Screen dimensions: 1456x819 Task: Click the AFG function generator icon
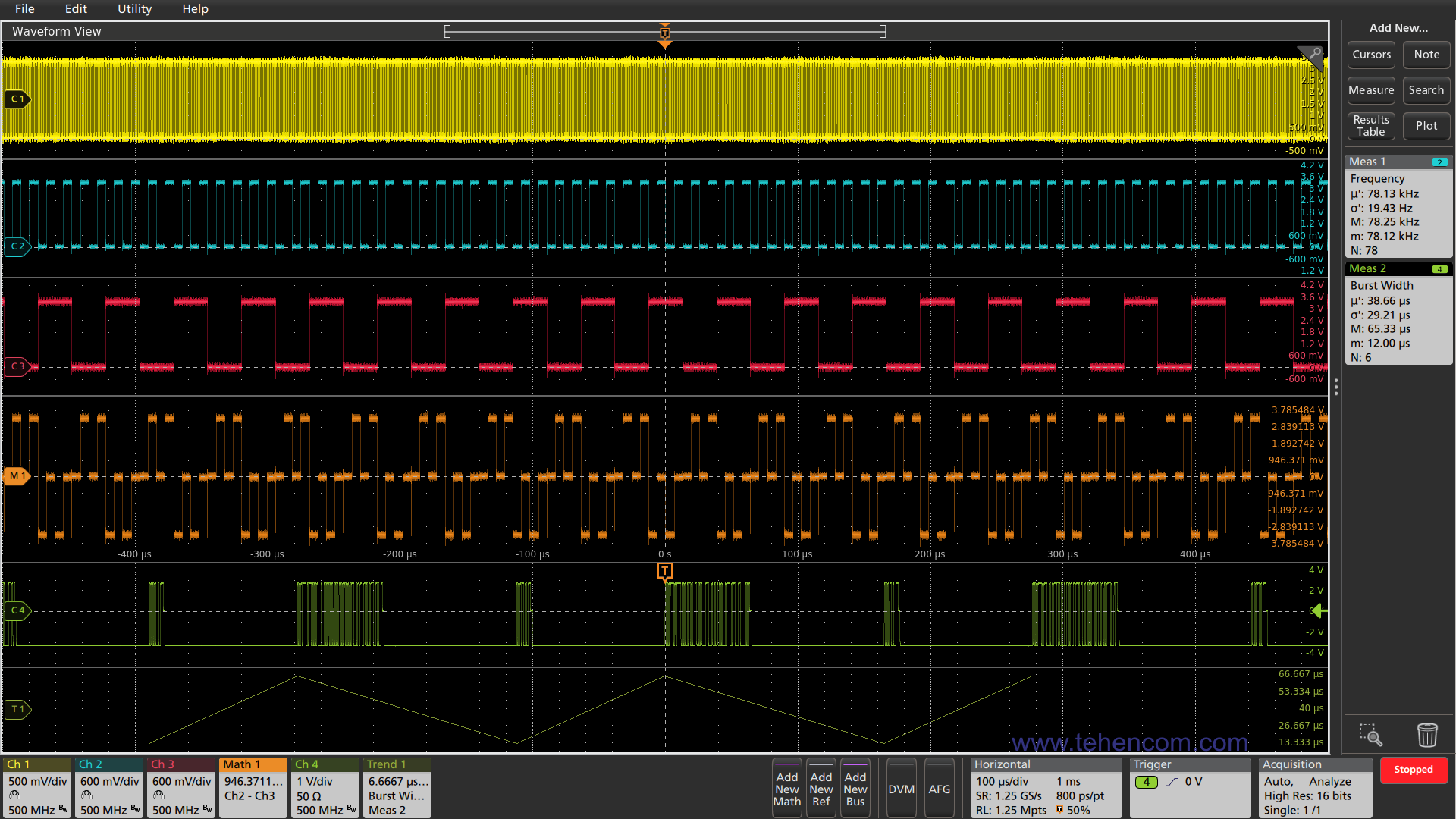(938, 788)
